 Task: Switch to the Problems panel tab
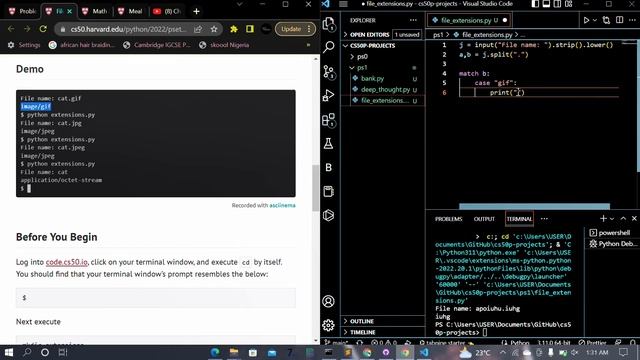click(x=448, y=219)
